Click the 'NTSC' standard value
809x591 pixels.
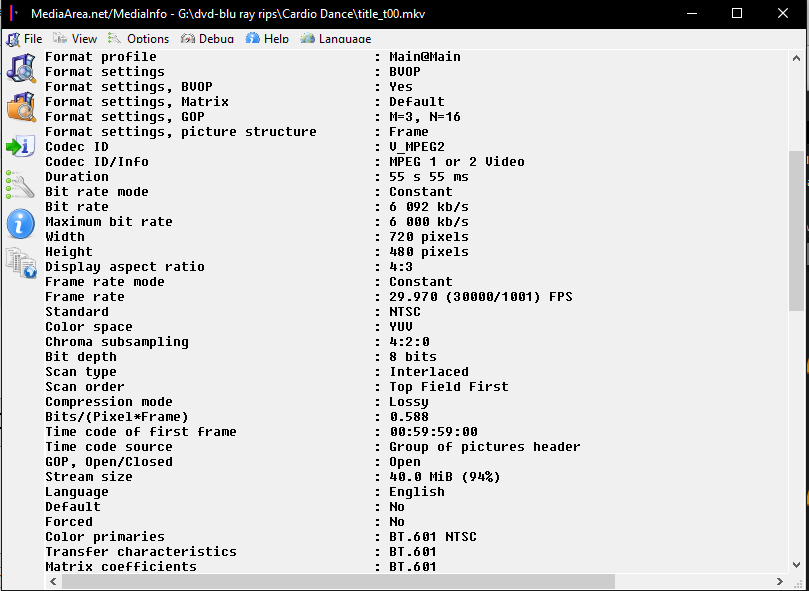[x=405, y=312]
